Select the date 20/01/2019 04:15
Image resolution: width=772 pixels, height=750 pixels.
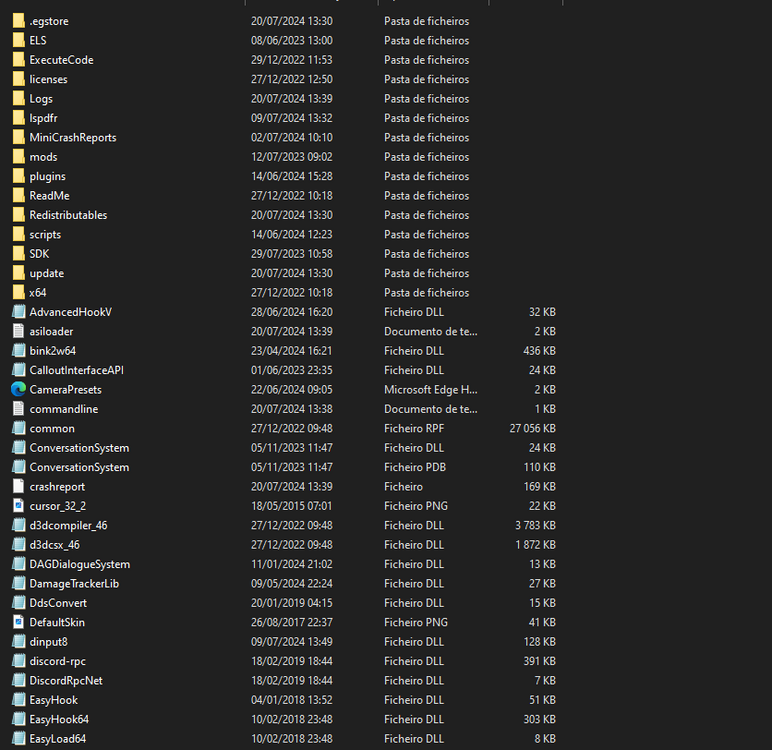tap(291, 603)
